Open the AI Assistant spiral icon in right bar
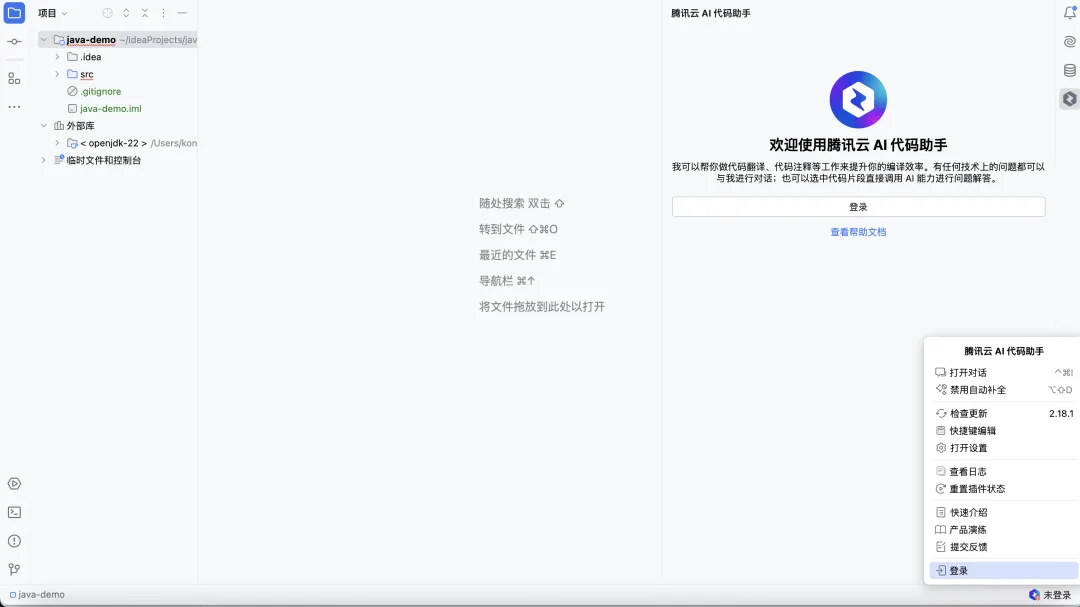Image resolution: width=1080 pixels, height=607 pixels. [1069, 42]
